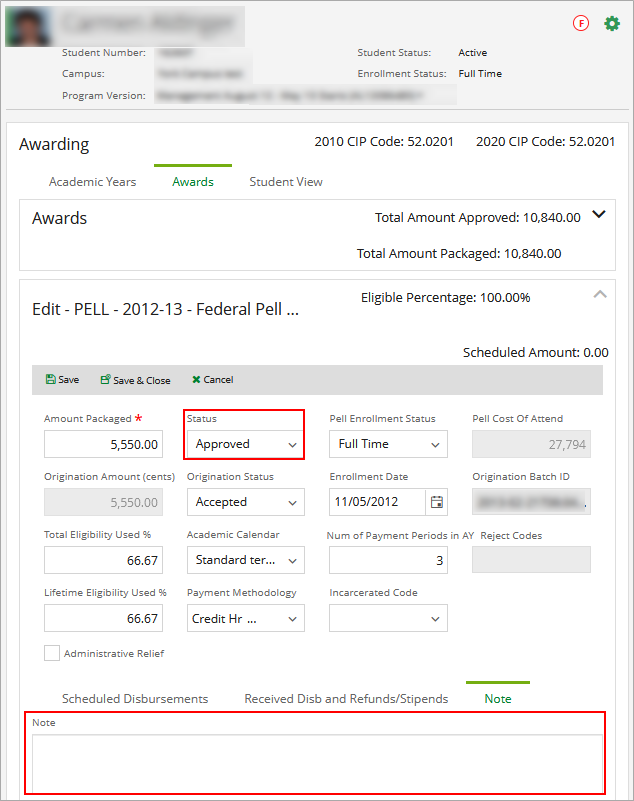Click the Awards section chevron to collapse it

598,214
